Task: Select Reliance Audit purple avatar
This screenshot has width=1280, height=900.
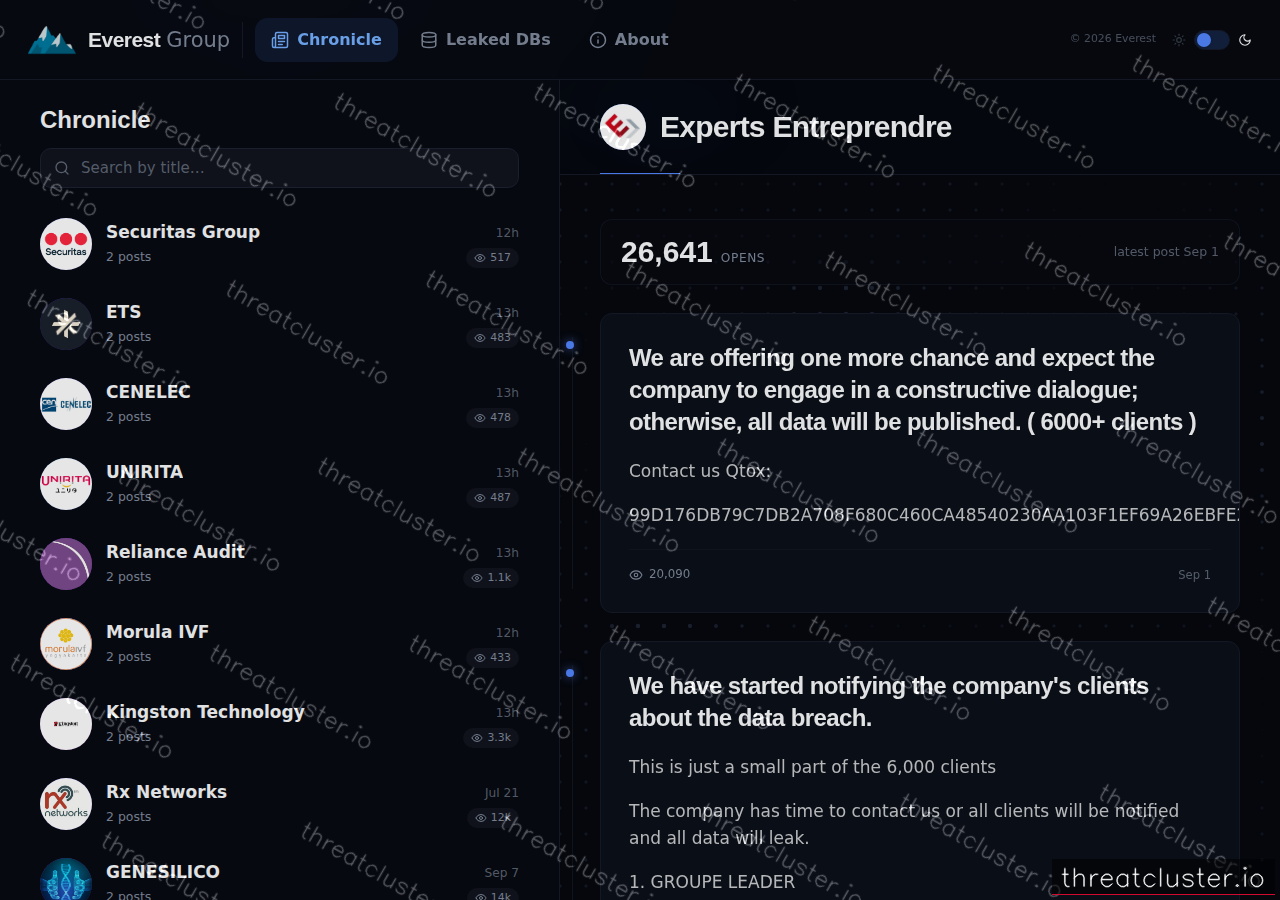Action: [66, 564]
